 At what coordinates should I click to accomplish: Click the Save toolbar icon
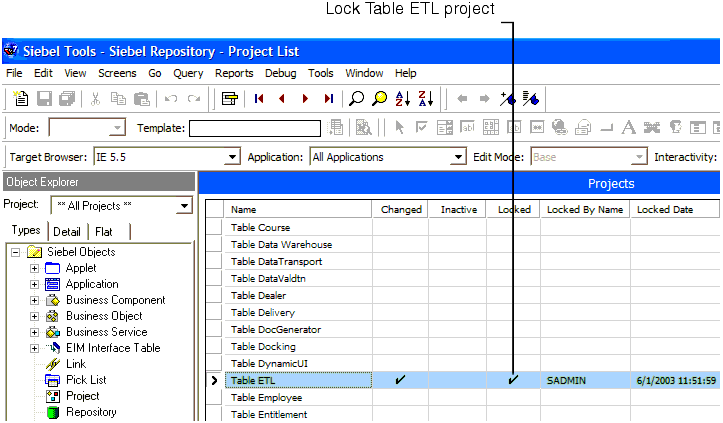coord(44,98)
